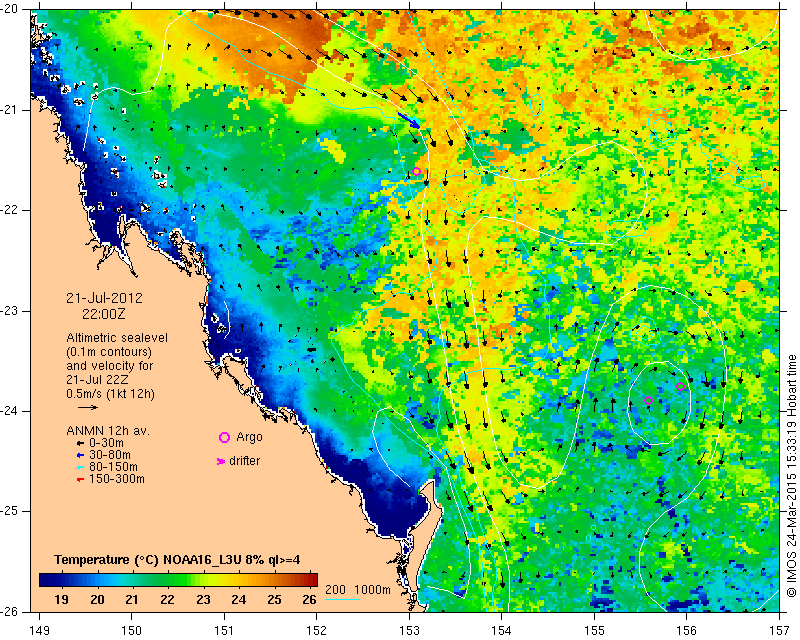Click the latitude axis label -25
Screen dimensions: 800x640
click(10, 511)
